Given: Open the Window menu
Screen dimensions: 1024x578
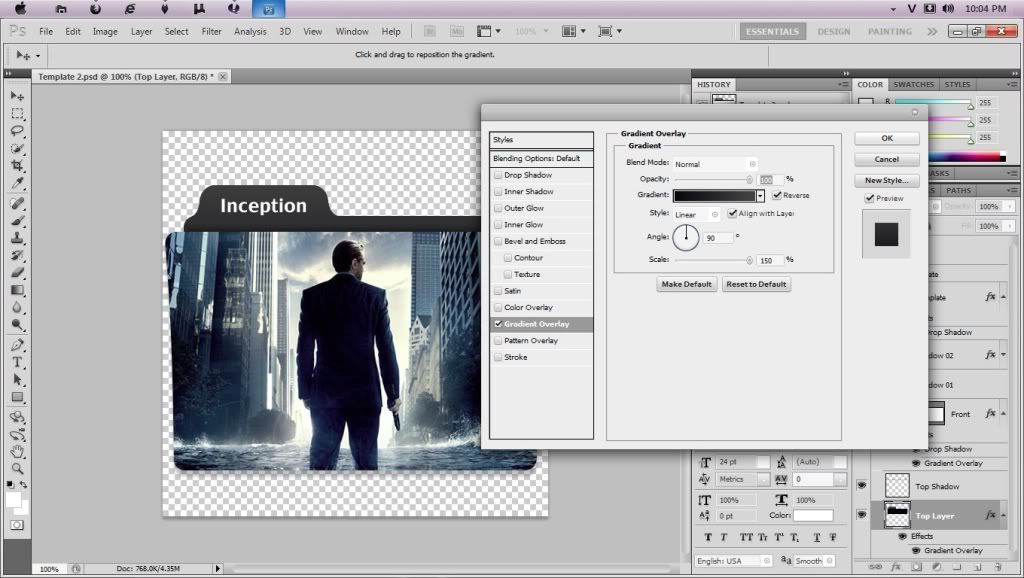Looking at the screenshot, I should point(352,31).
